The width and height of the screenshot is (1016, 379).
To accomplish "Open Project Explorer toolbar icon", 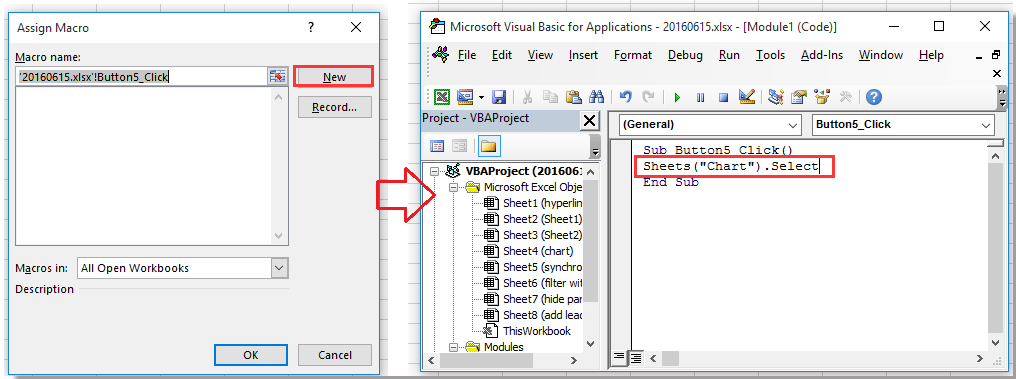I will [776, 97].
